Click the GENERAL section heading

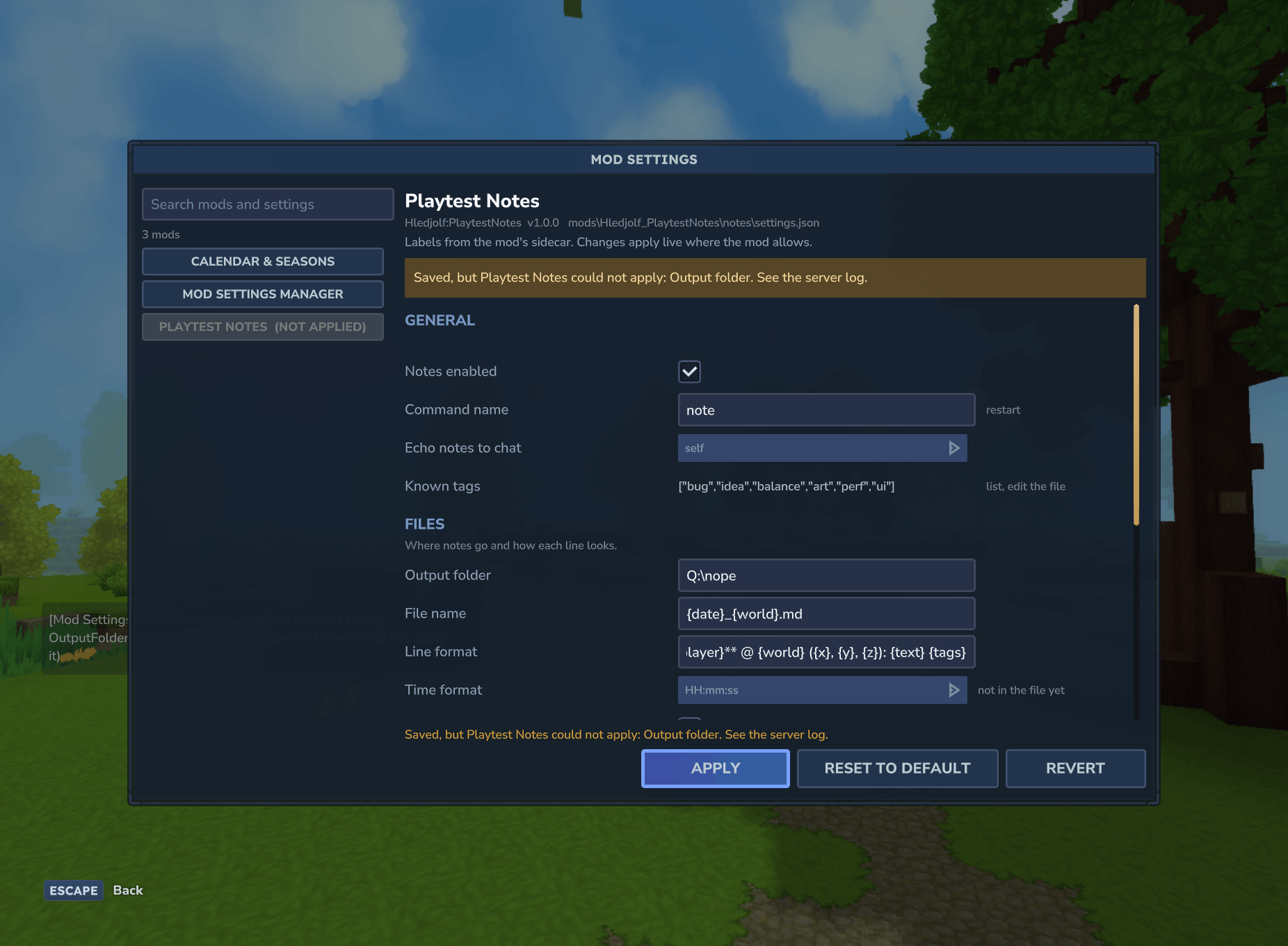[x=440, y=321]
